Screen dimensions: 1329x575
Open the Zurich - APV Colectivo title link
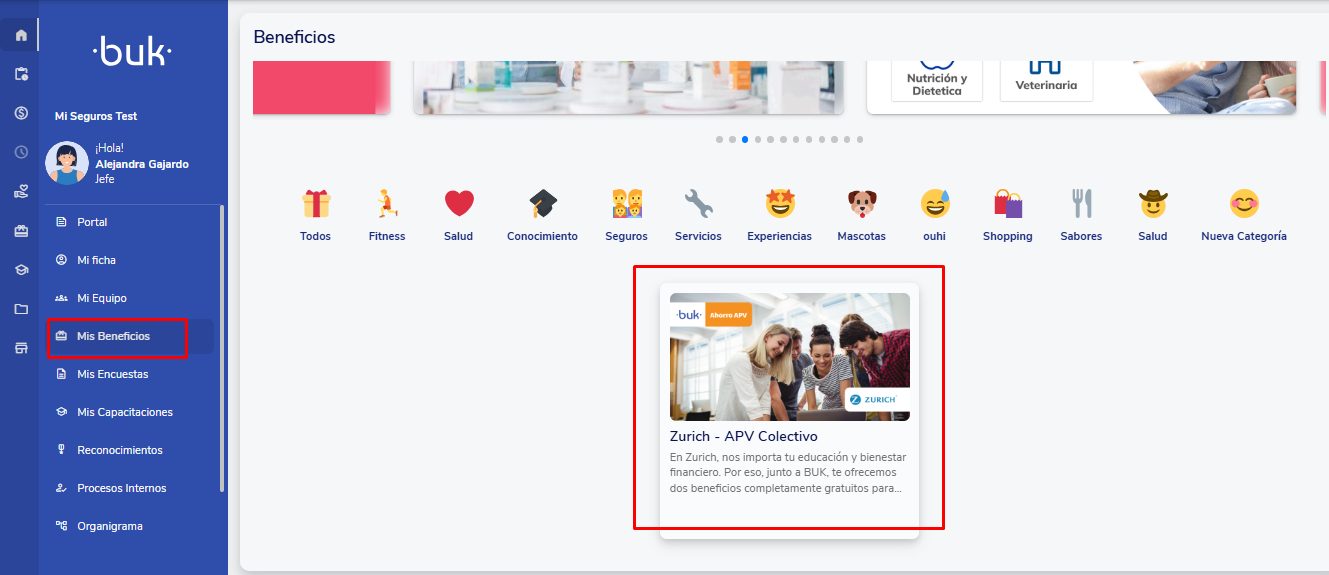(743, 437)
